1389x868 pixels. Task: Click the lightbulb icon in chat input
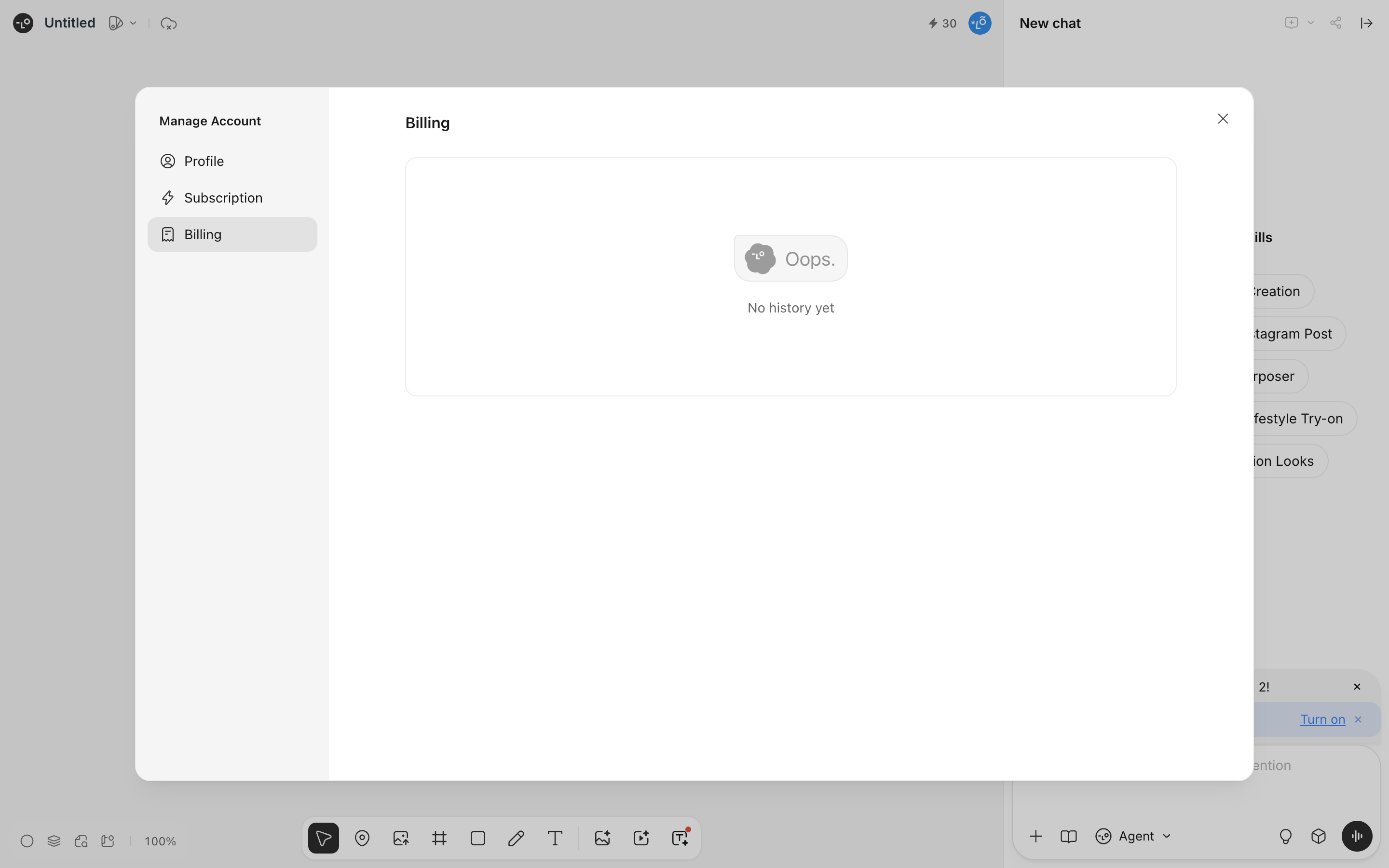tap(1286, 837)
